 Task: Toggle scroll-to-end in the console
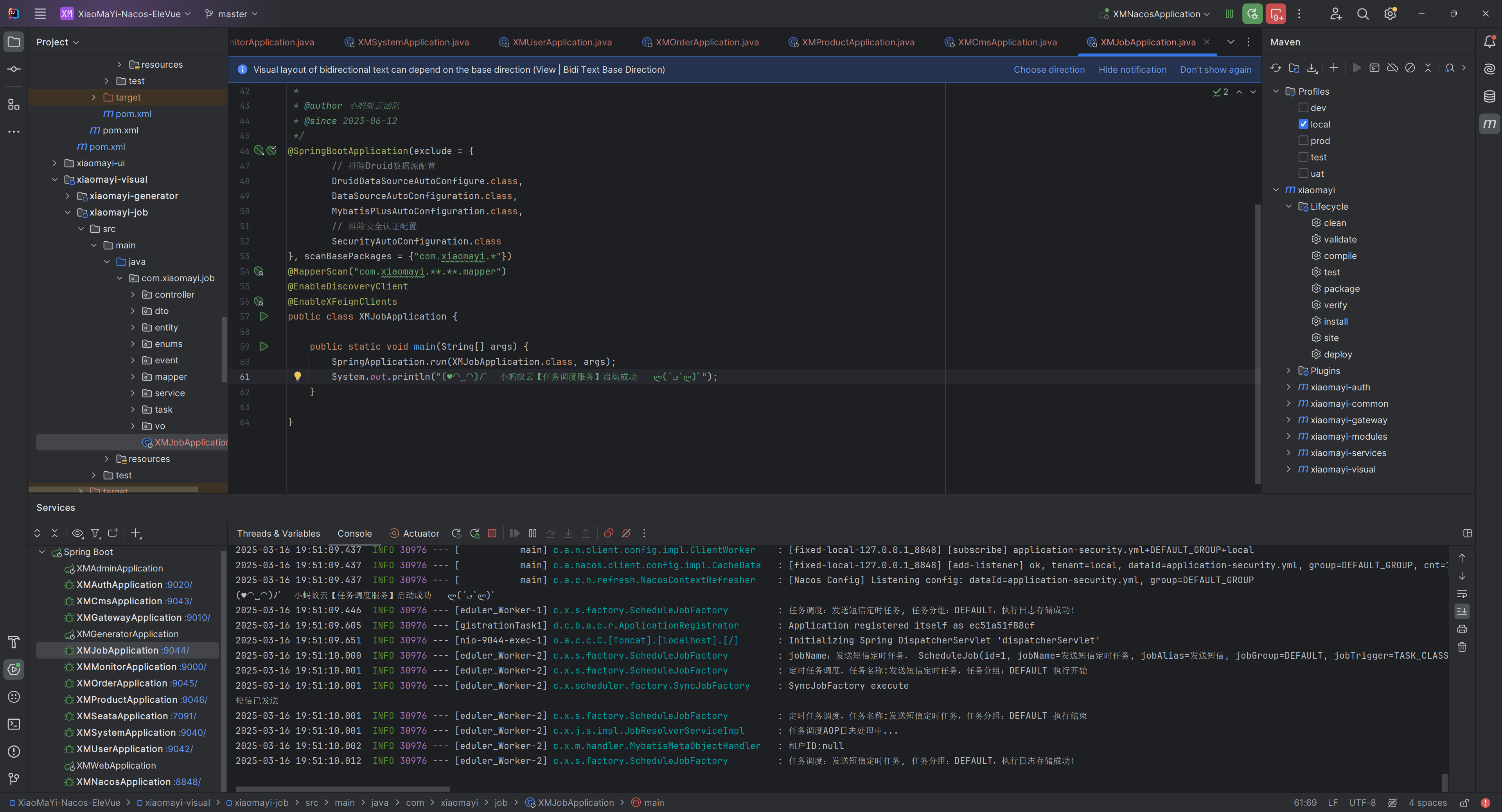pos(1462,611)
